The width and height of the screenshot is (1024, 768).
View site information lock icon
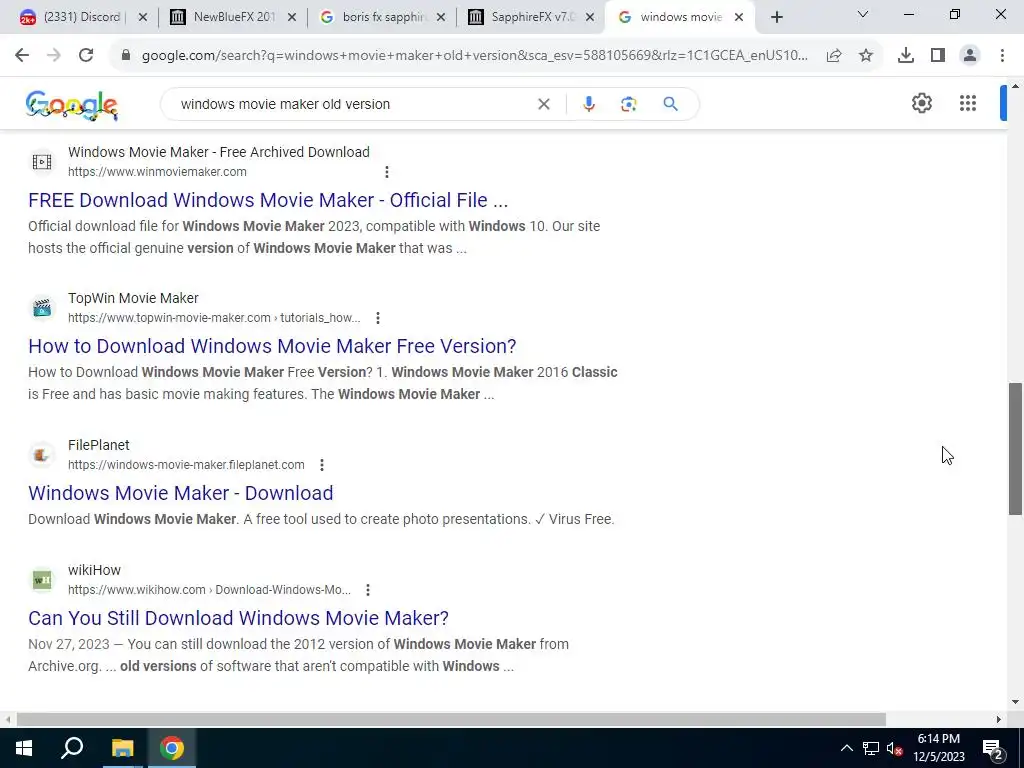[x=126, y=56]
